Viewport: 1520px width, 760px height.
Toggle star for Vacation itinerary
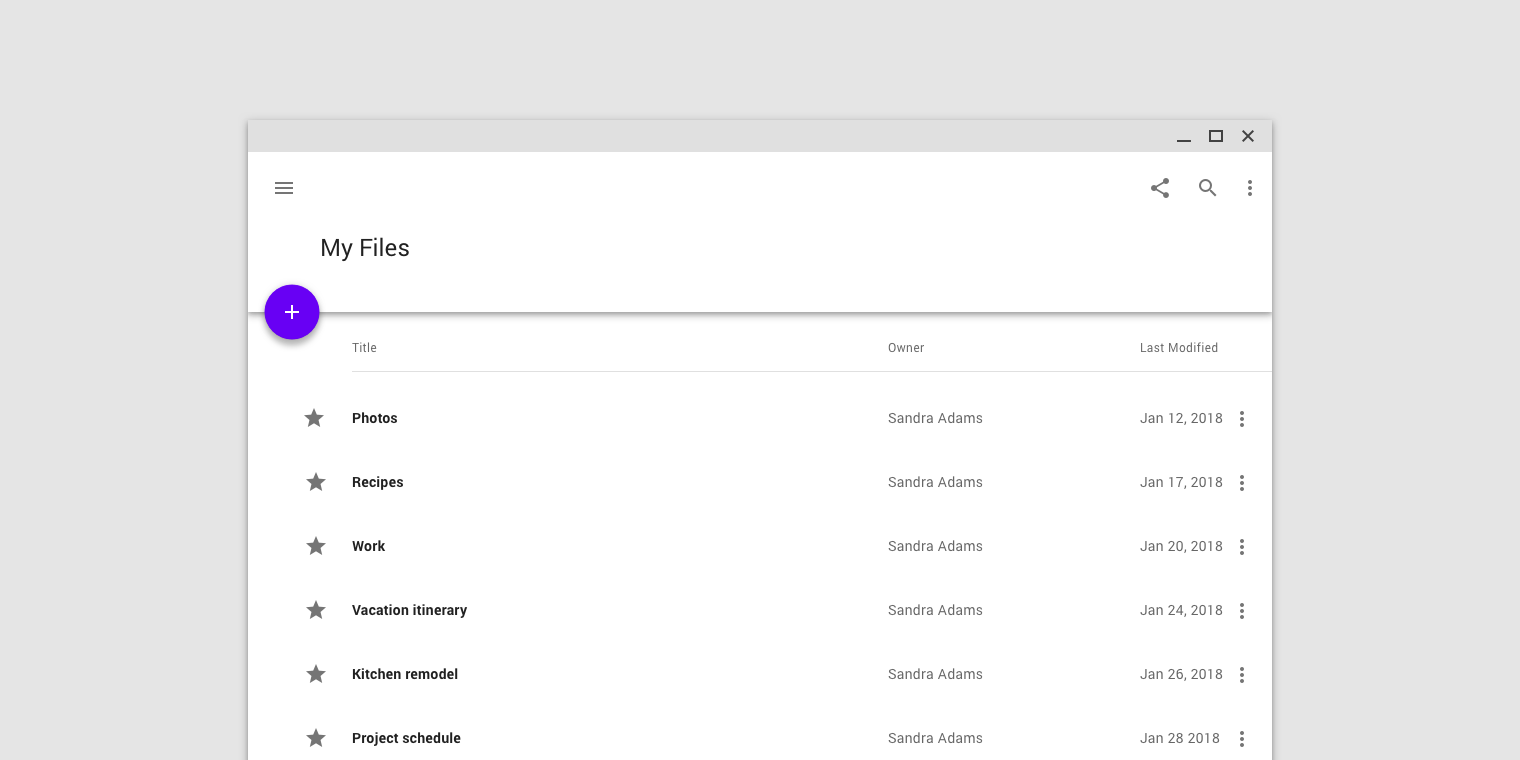pos(316,610)
